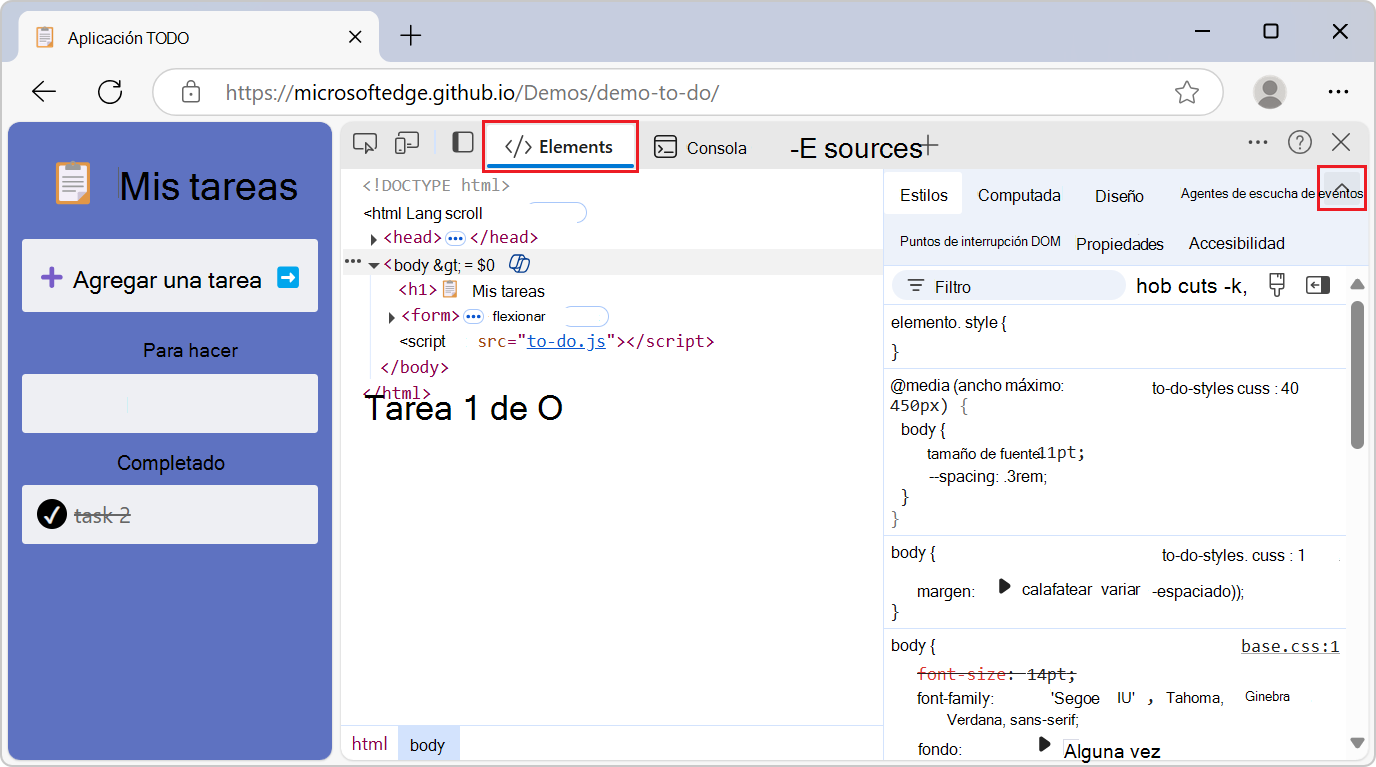Open the DevTools customize menu (three dots)

click(1258, 143)
